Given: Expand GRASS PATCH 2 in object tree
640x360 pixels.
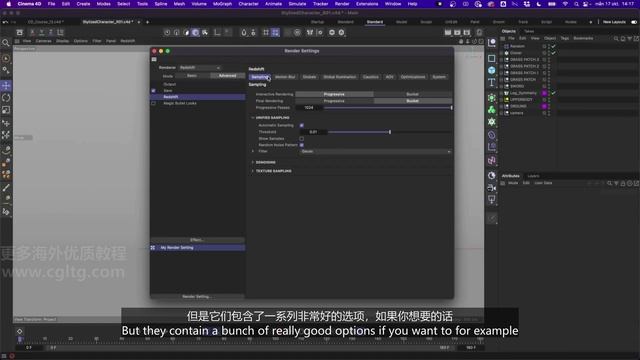Looking at the screenshot, I should tap(502, 66).
